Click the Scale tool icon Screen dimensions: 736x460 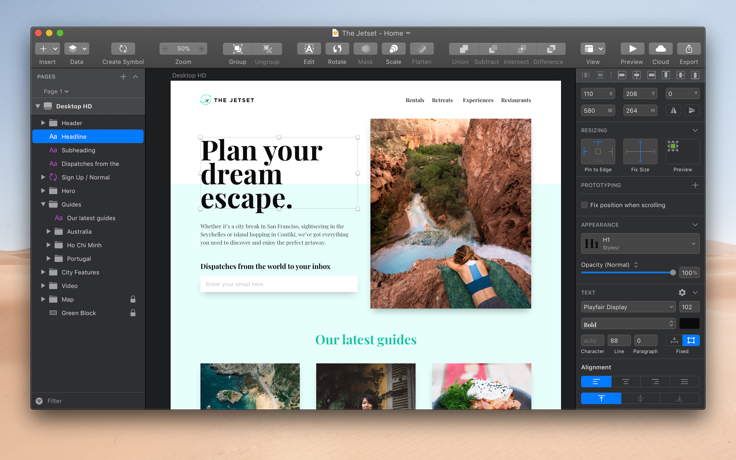coord(393,49)
